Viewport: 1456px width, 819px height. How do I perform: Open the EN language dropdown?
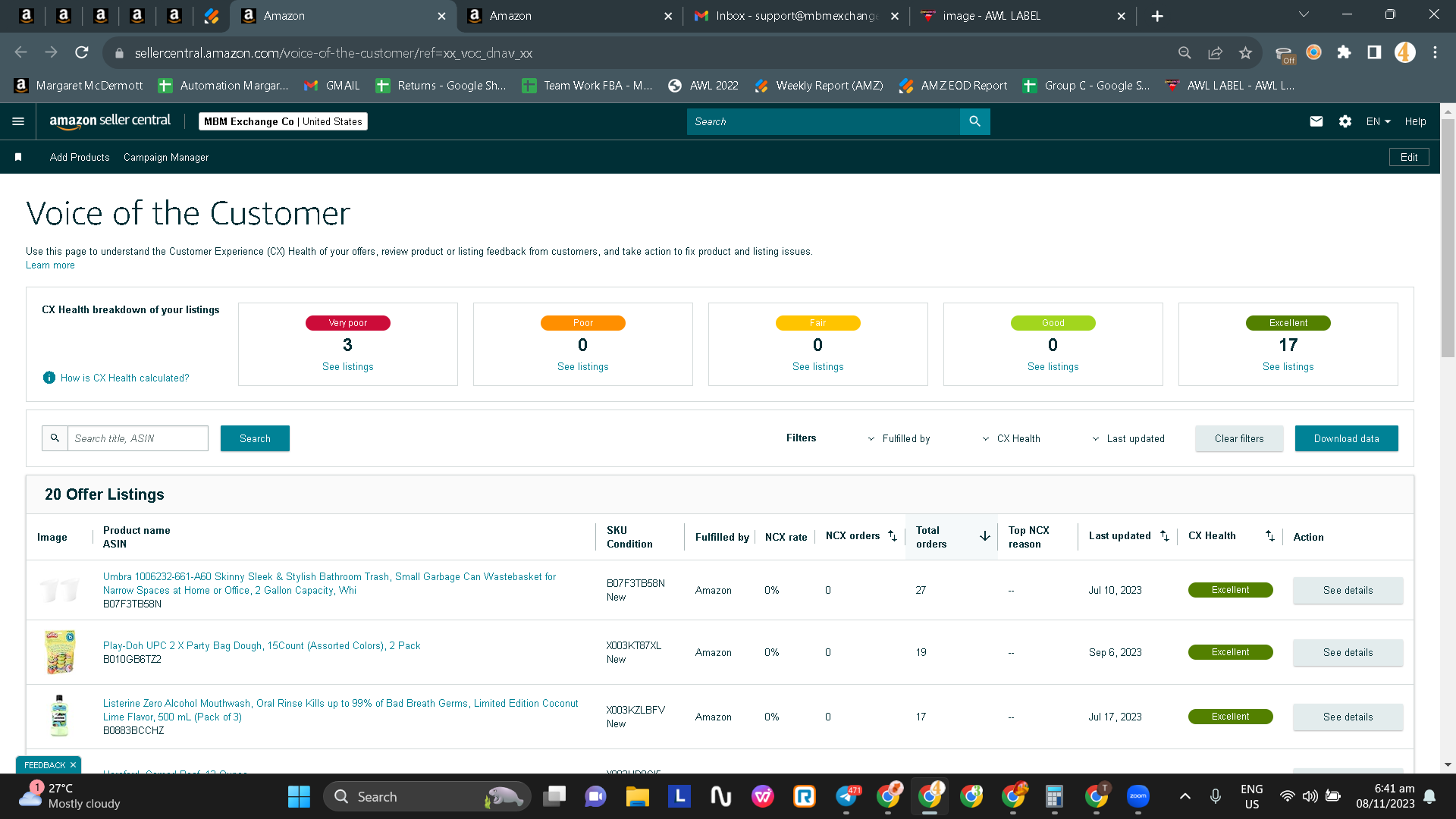pos(1379,121)
